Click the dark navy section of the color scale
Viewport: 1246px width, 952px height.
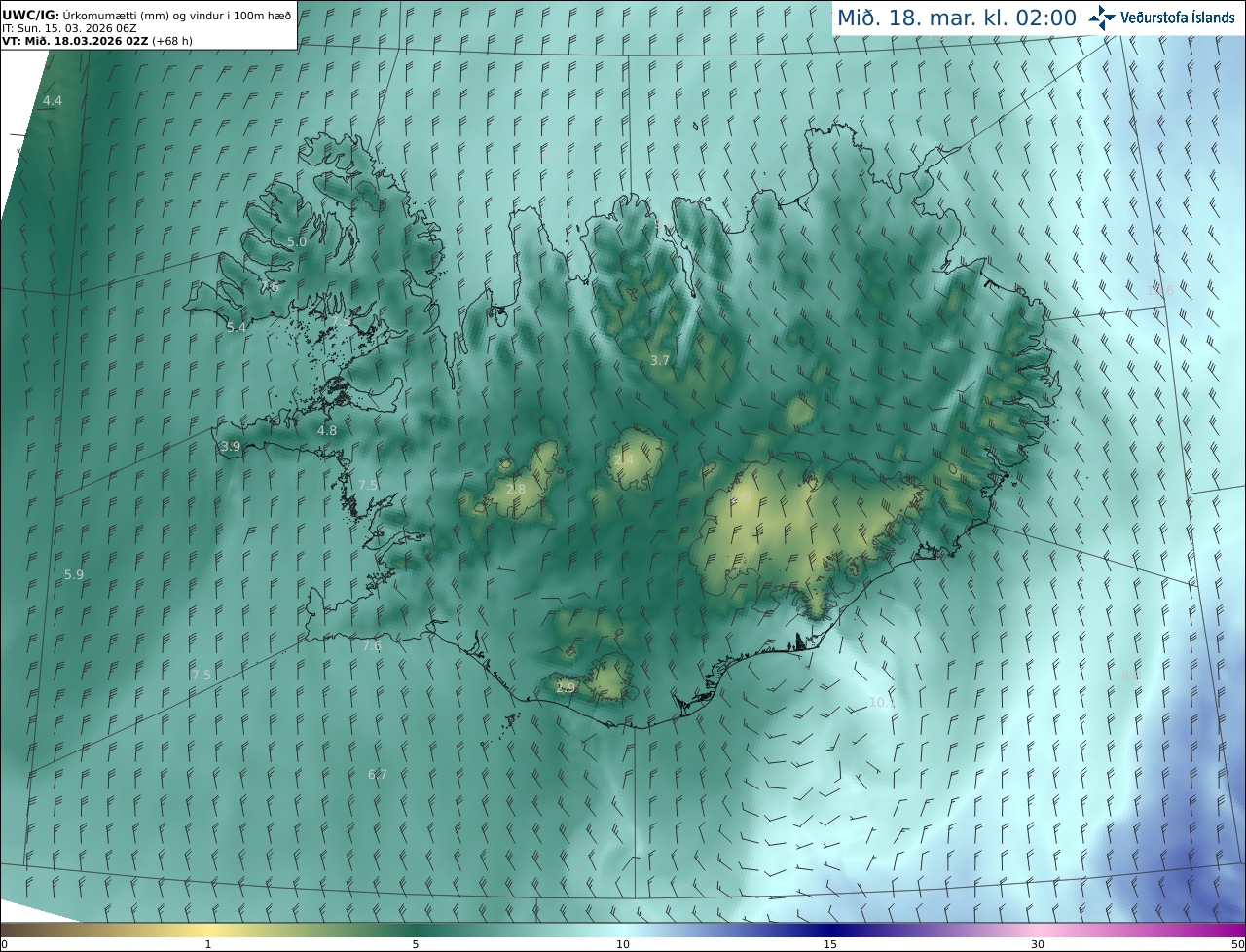point(830,930)
